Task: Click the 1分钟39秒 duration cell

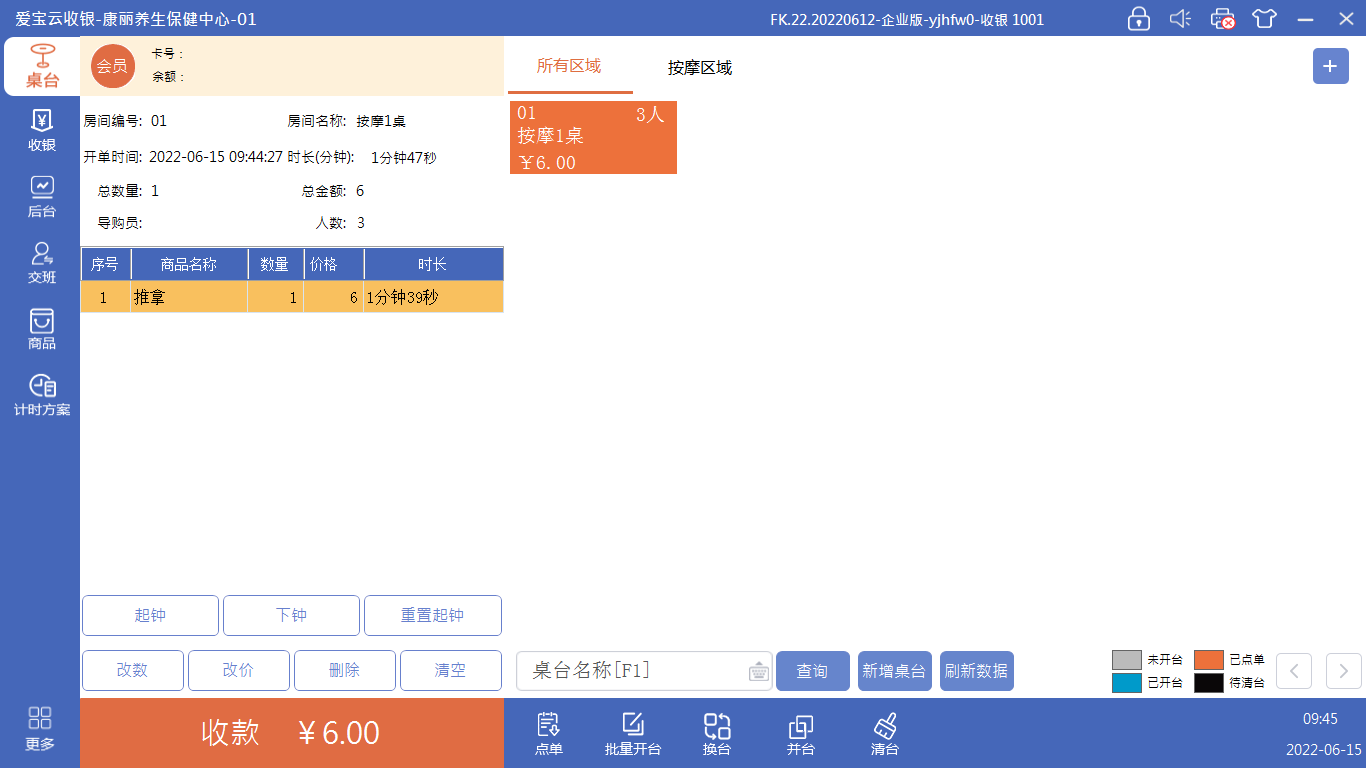Action: (x=433, y=297)
